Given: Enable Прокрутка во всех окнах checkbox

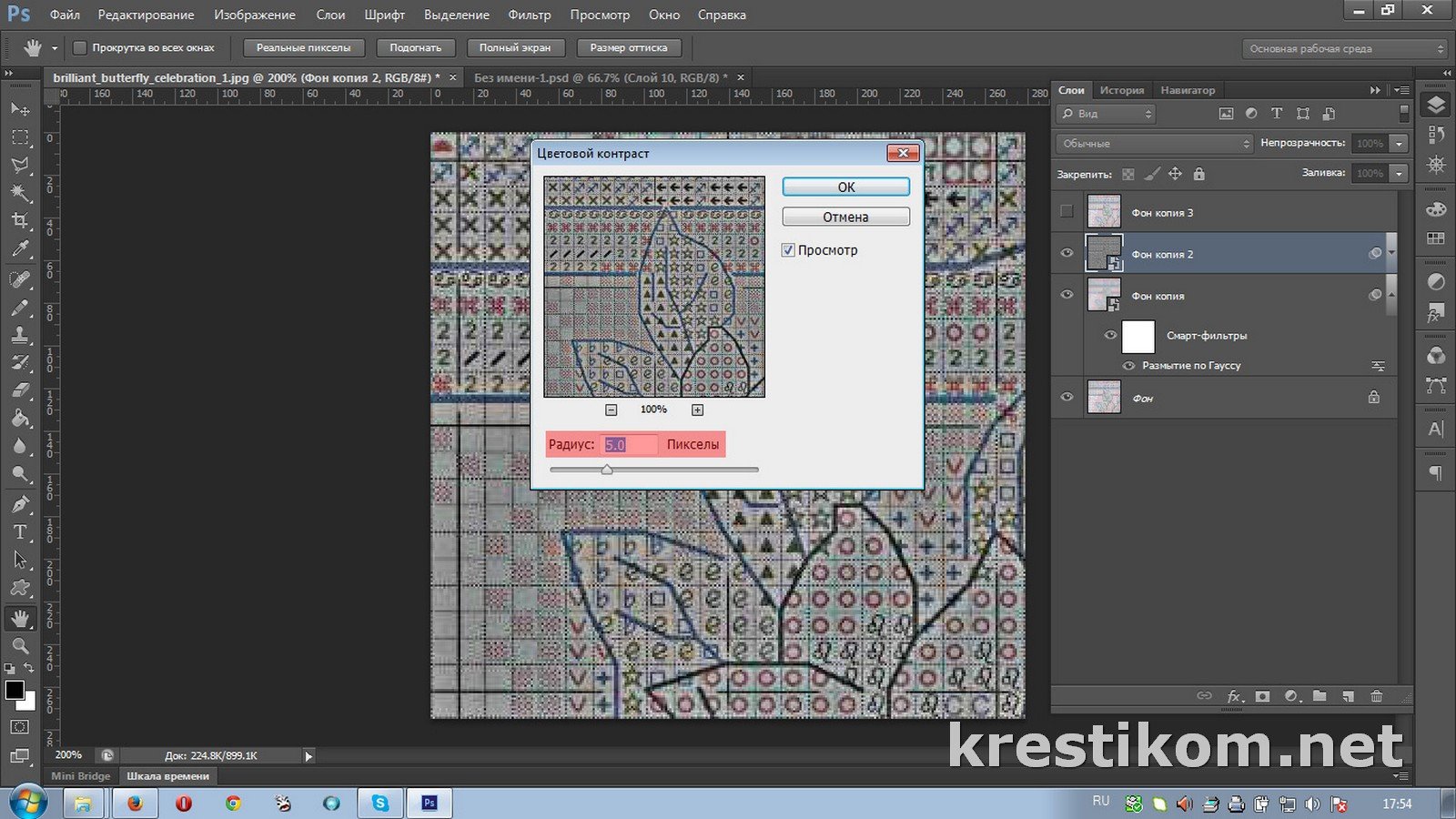Looking at the screenshot, I should point(80,47).
